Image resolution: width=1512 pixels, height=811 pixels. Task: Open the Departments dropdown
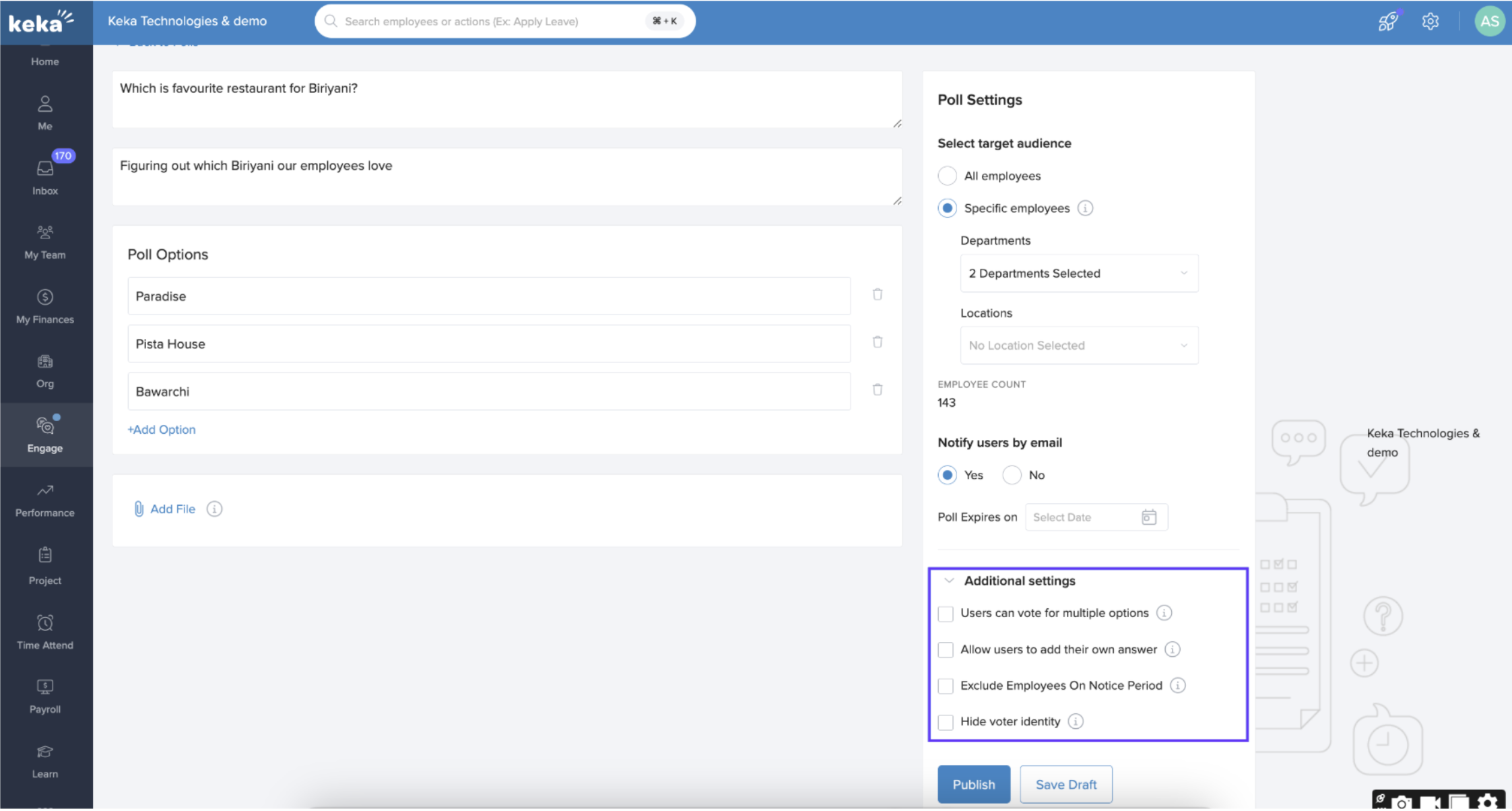tap(1079, 273)
